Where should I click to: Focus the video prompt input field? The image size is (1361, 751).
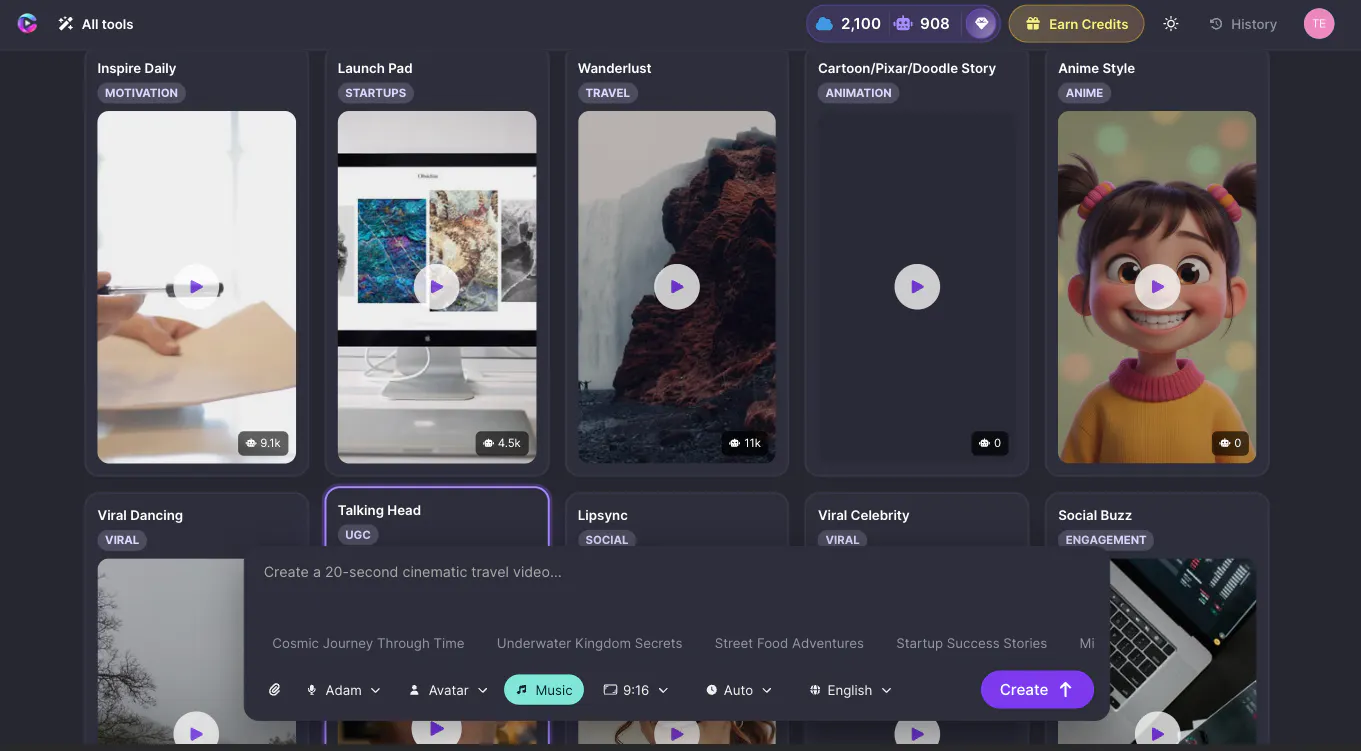coord(677,585)
